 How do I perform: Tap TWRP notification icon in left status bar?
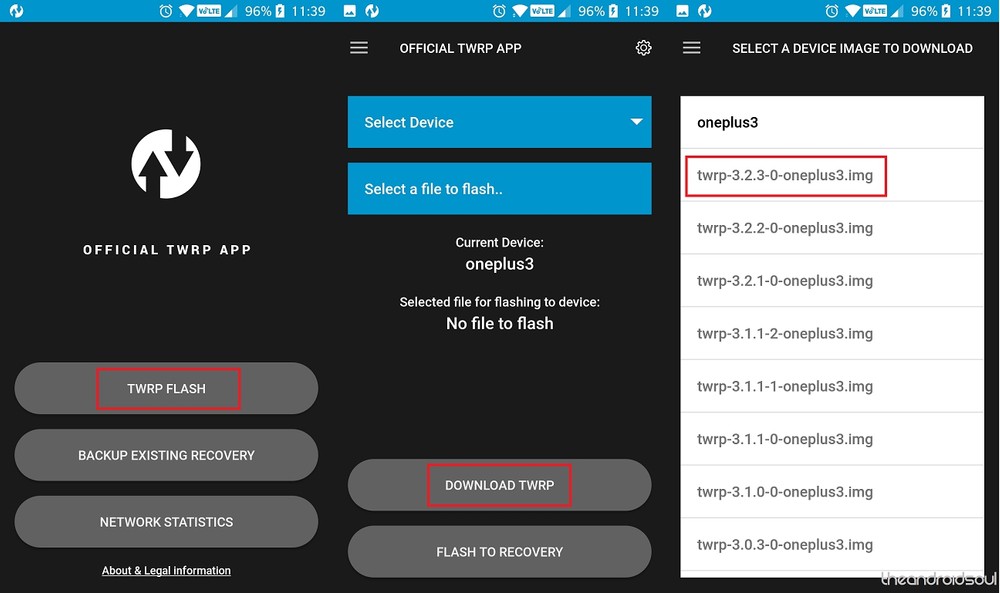point(17,11)
